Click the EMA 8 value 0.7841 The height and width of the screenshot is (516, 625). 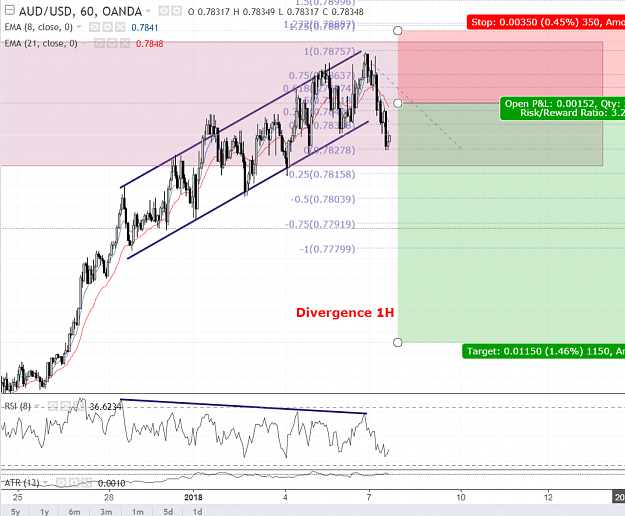point(145,27)
